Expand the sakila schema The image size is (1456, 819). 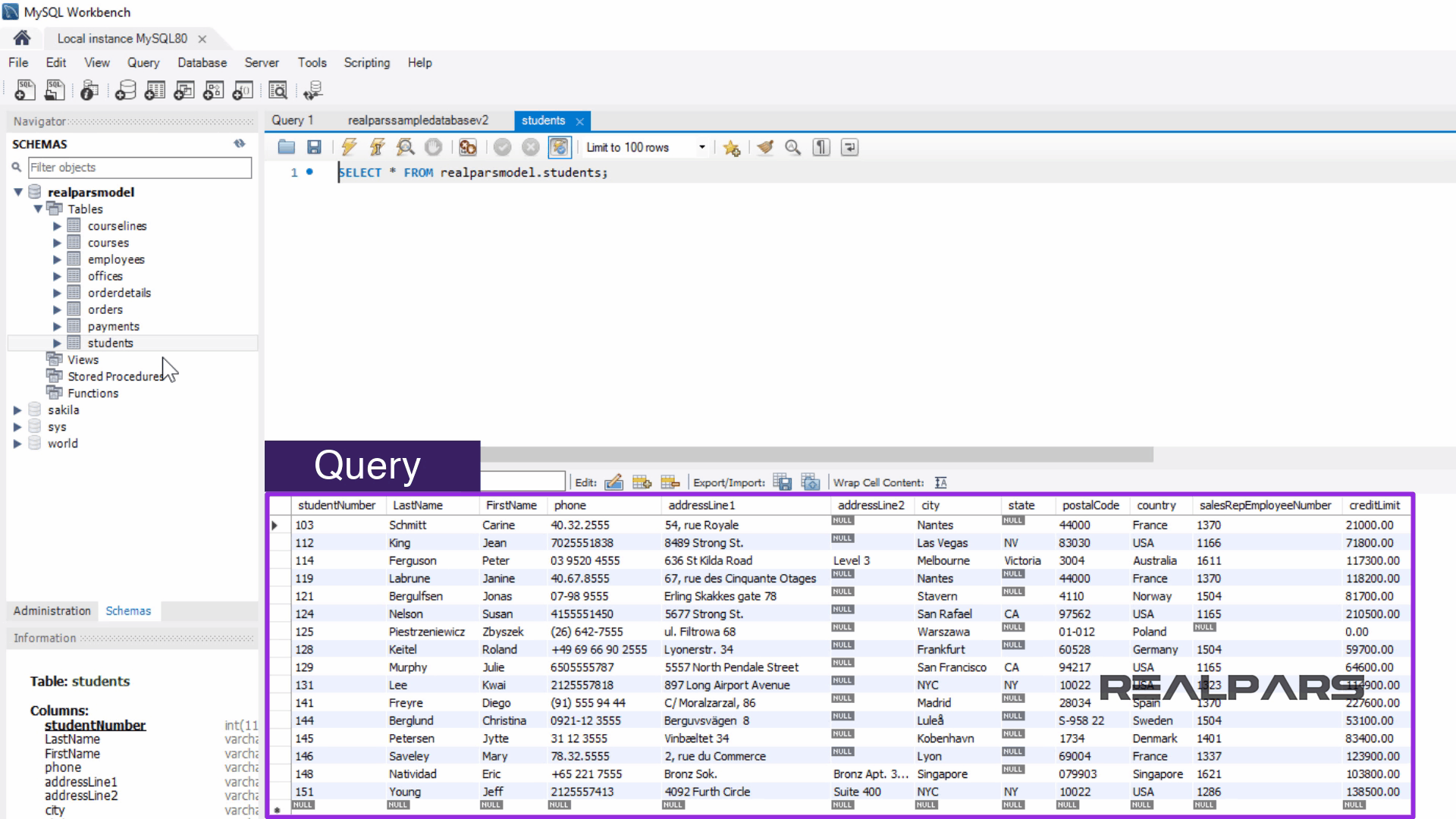[x=17, y=410]
